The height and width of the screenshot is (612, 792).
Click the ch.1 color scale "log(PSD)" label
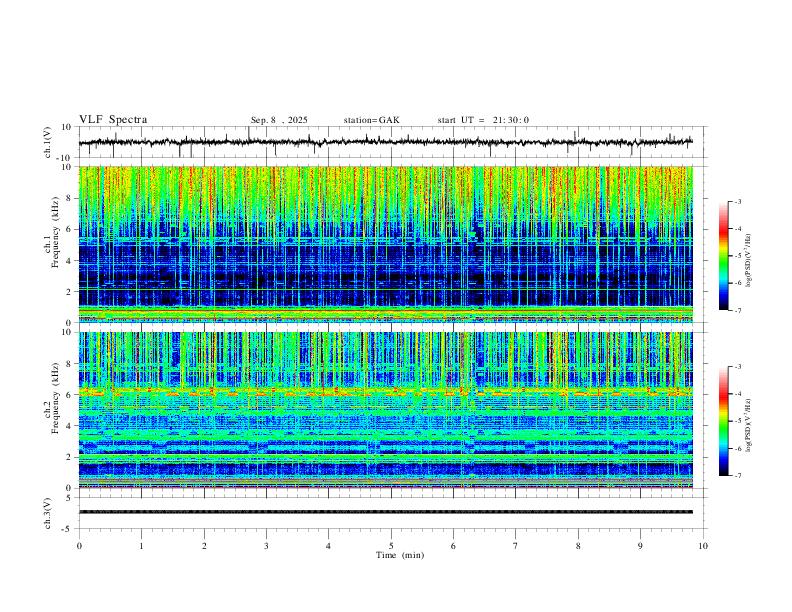pos(749,260)
